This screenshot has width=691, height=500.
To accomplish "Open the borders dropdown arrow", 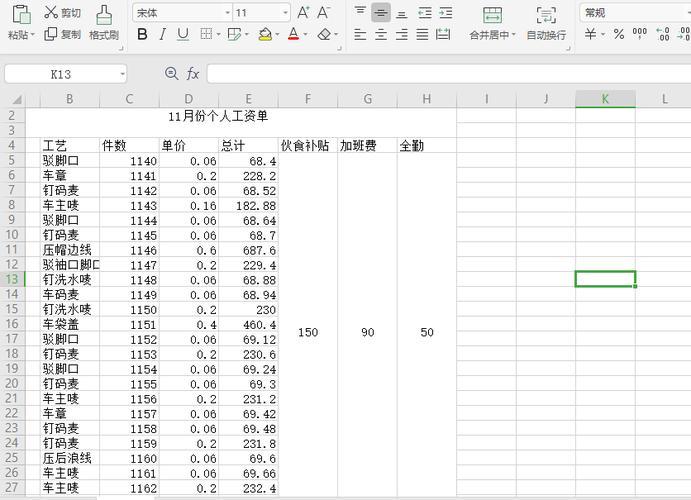I will [x=218, y=34].
